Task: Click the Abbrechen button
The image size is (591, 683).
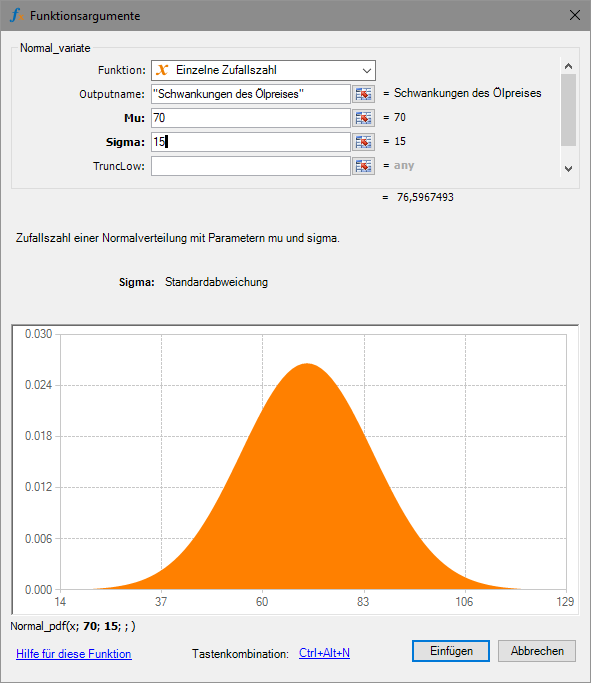Action: (537, 651)
